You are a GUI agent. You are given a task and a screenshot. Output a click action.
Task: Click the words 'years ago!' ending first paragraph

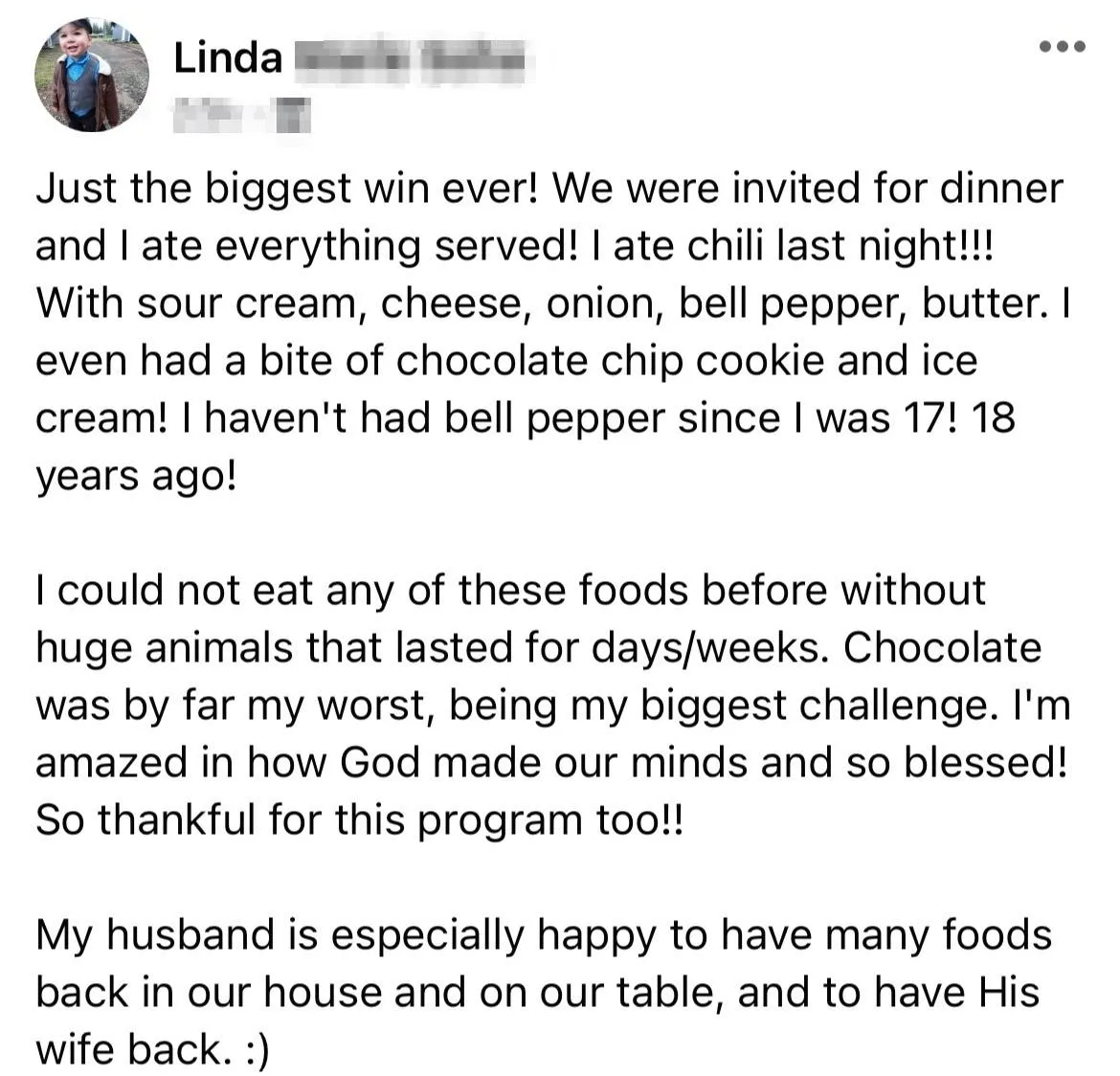point(136,476)
